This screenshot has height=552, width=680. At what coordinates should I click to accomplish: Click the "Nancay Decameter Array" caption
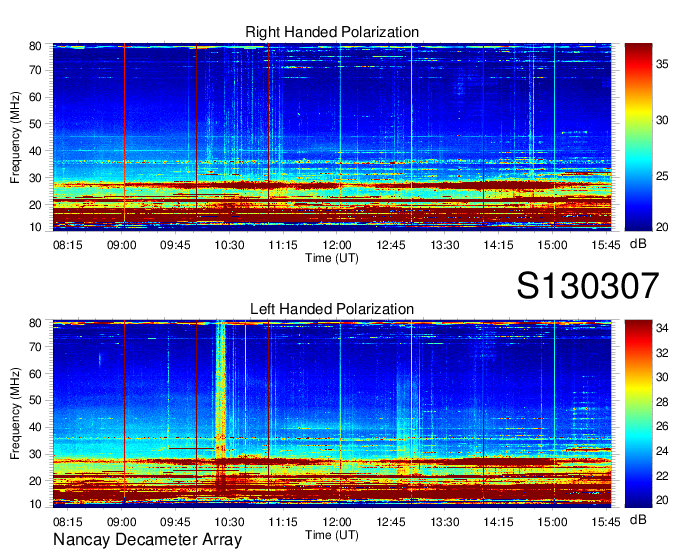point(147,540)
